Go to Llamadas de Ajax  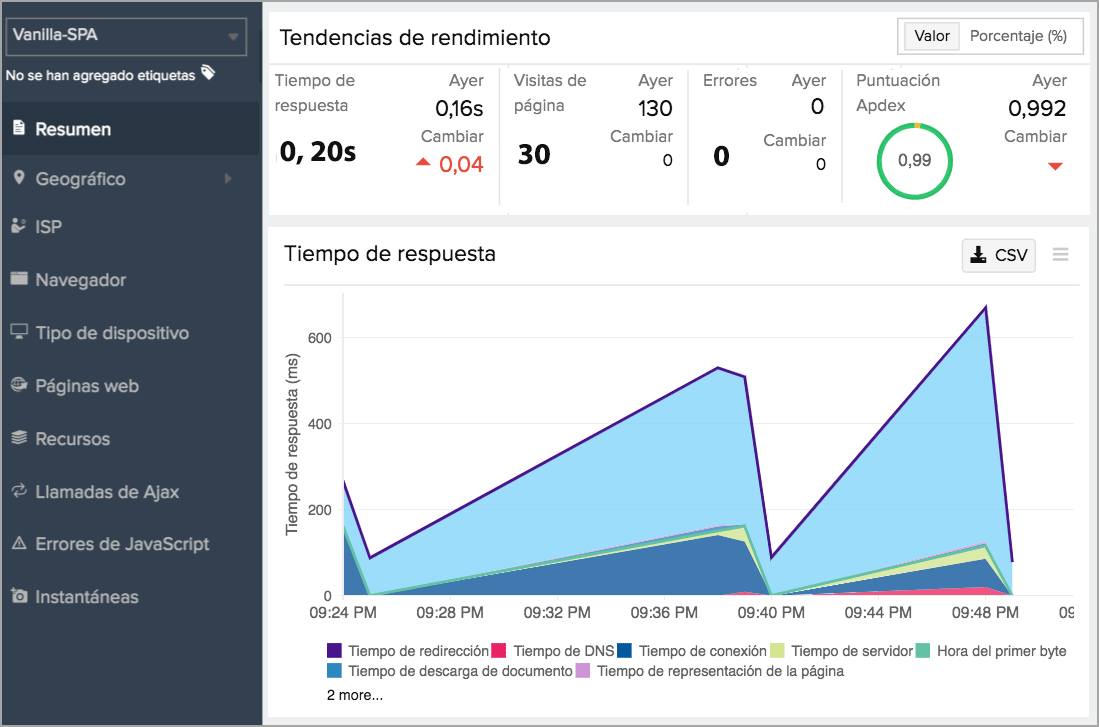pos(131,491)
